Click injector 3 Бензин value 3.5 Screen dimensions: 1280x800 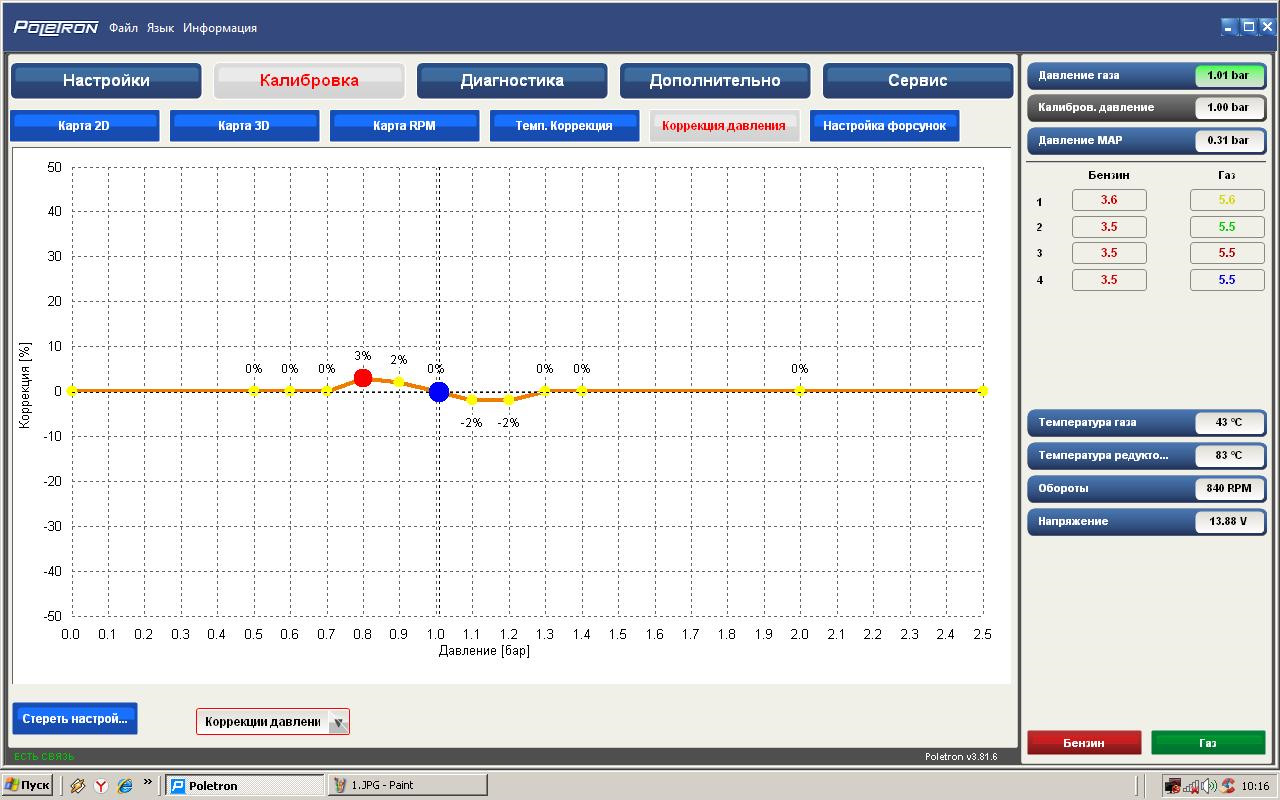1109,253
